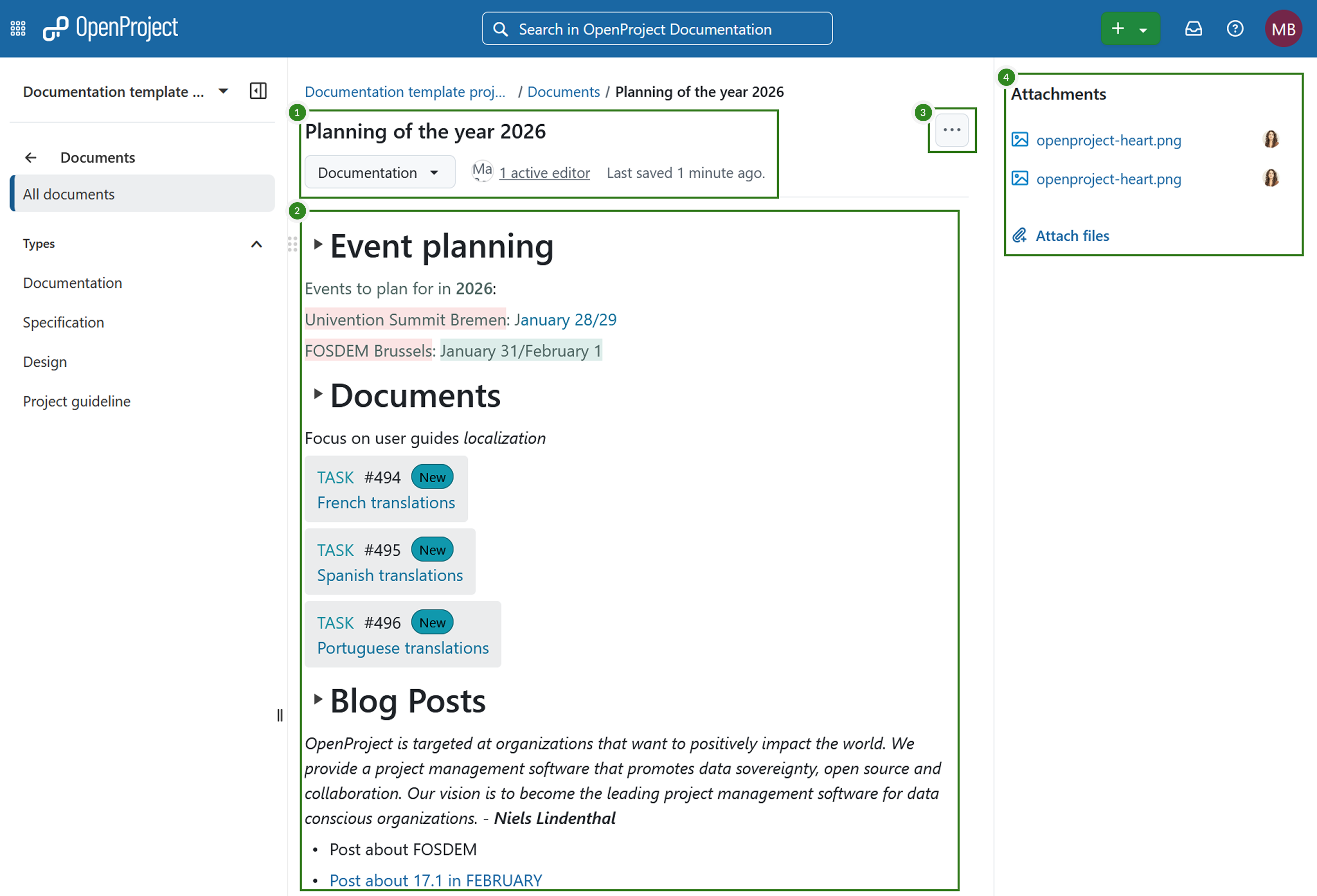Open the Documents breadcrumb

click(x=563, y=91)
